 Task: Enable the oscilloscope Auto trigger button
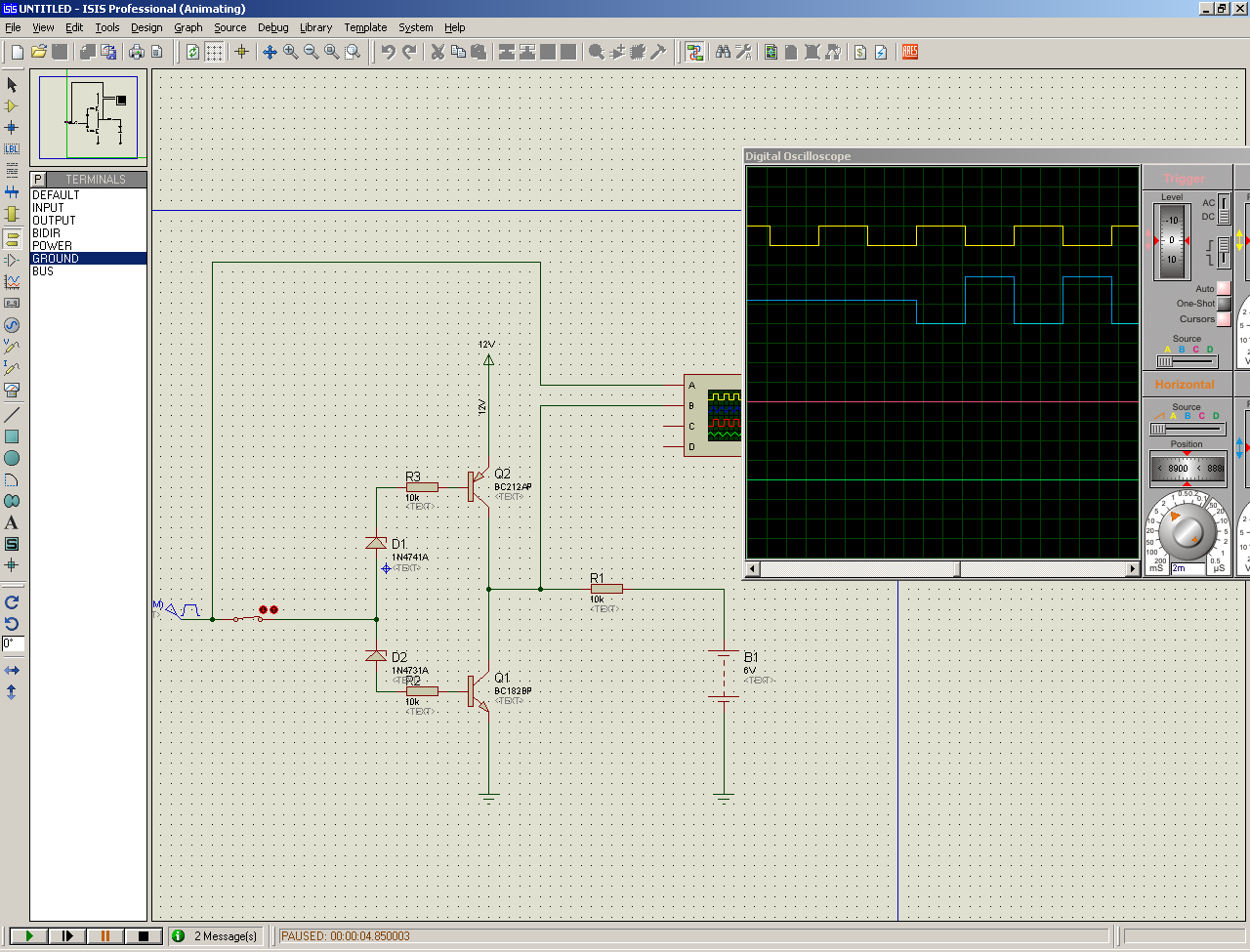(x=1224, y=289)
